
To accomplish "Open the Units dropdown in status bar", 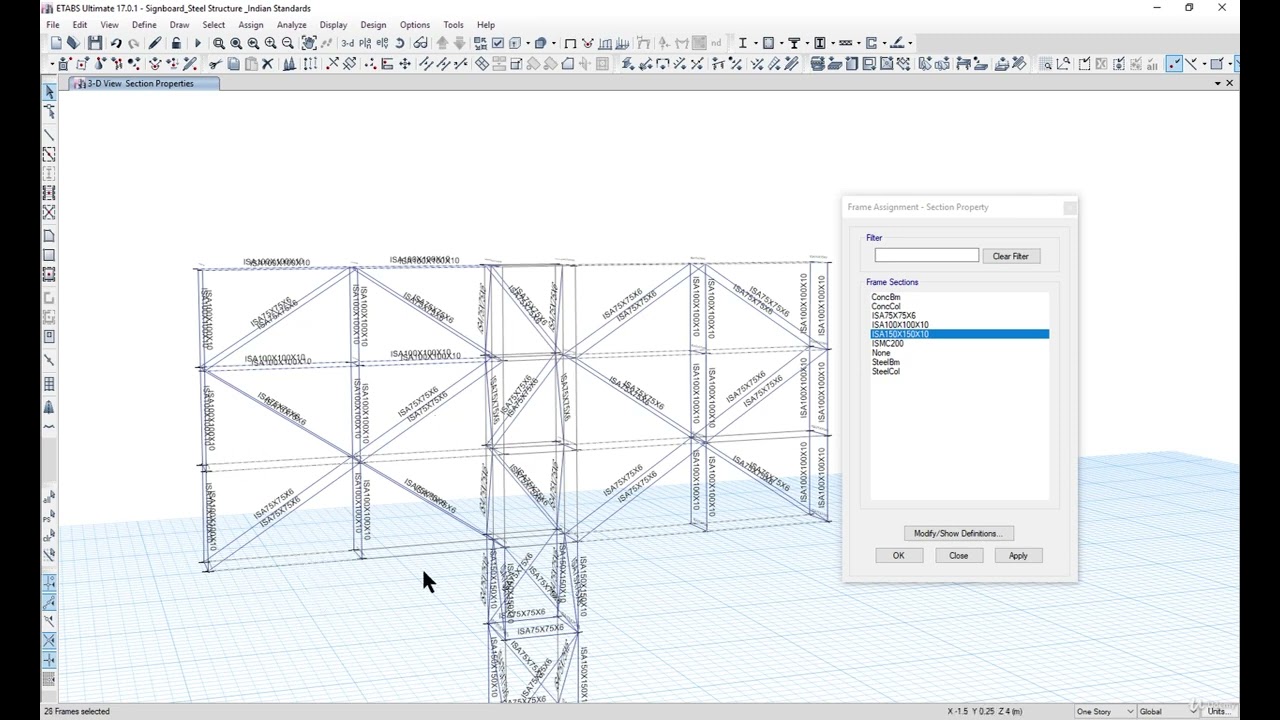I will pyautogui.click(x=1219, y=711).
